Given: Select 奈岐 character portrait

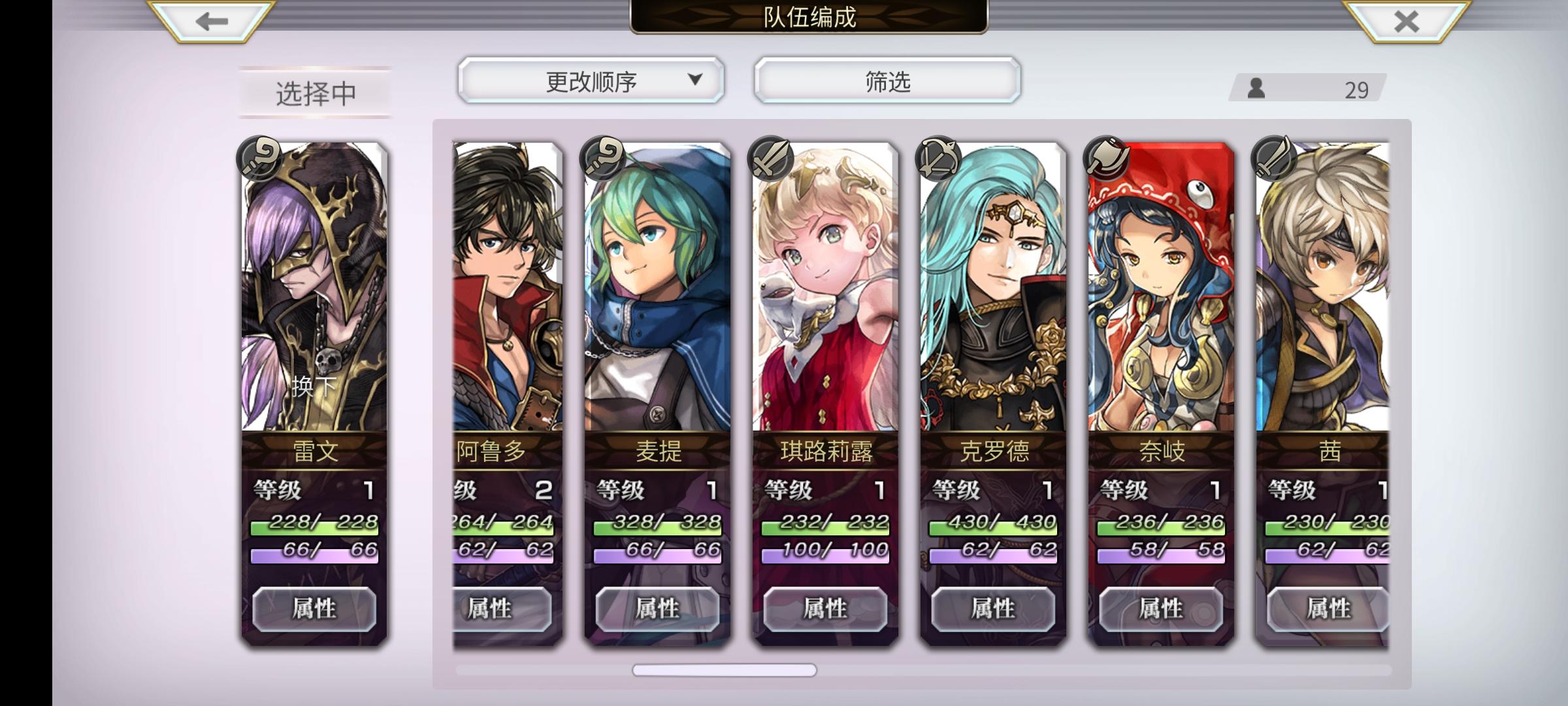Looking at the screenshot, I should point(1162,286).
